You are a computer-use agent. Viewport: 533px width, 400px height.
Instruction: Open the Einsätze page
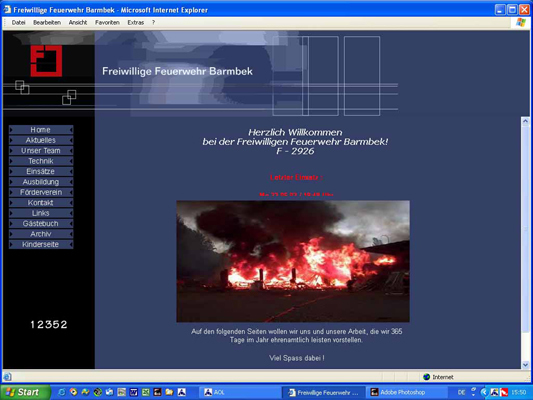tap(41, 171)
